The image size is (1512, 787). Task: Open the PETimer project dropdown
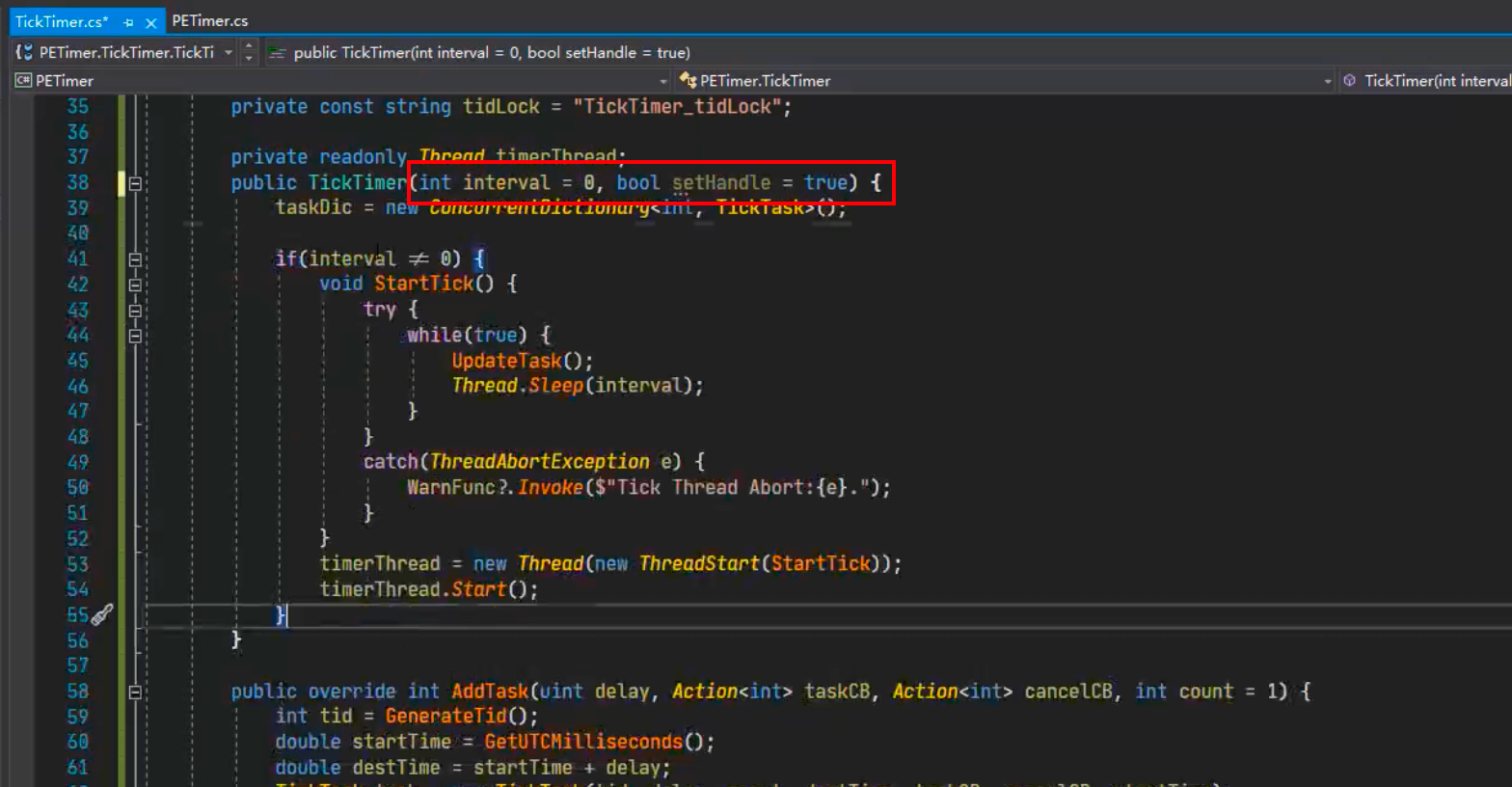[662, 81]
